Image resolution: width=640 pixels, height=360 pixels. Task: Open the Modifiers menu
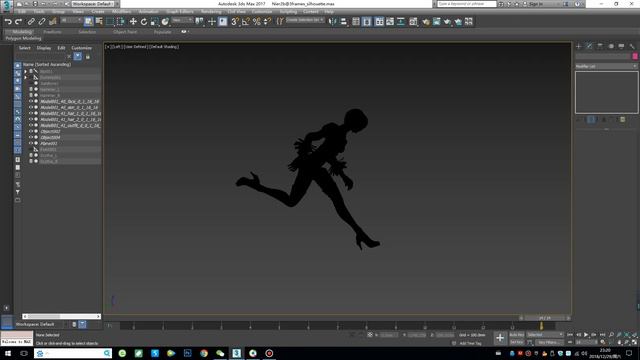[x=121, y=12]
